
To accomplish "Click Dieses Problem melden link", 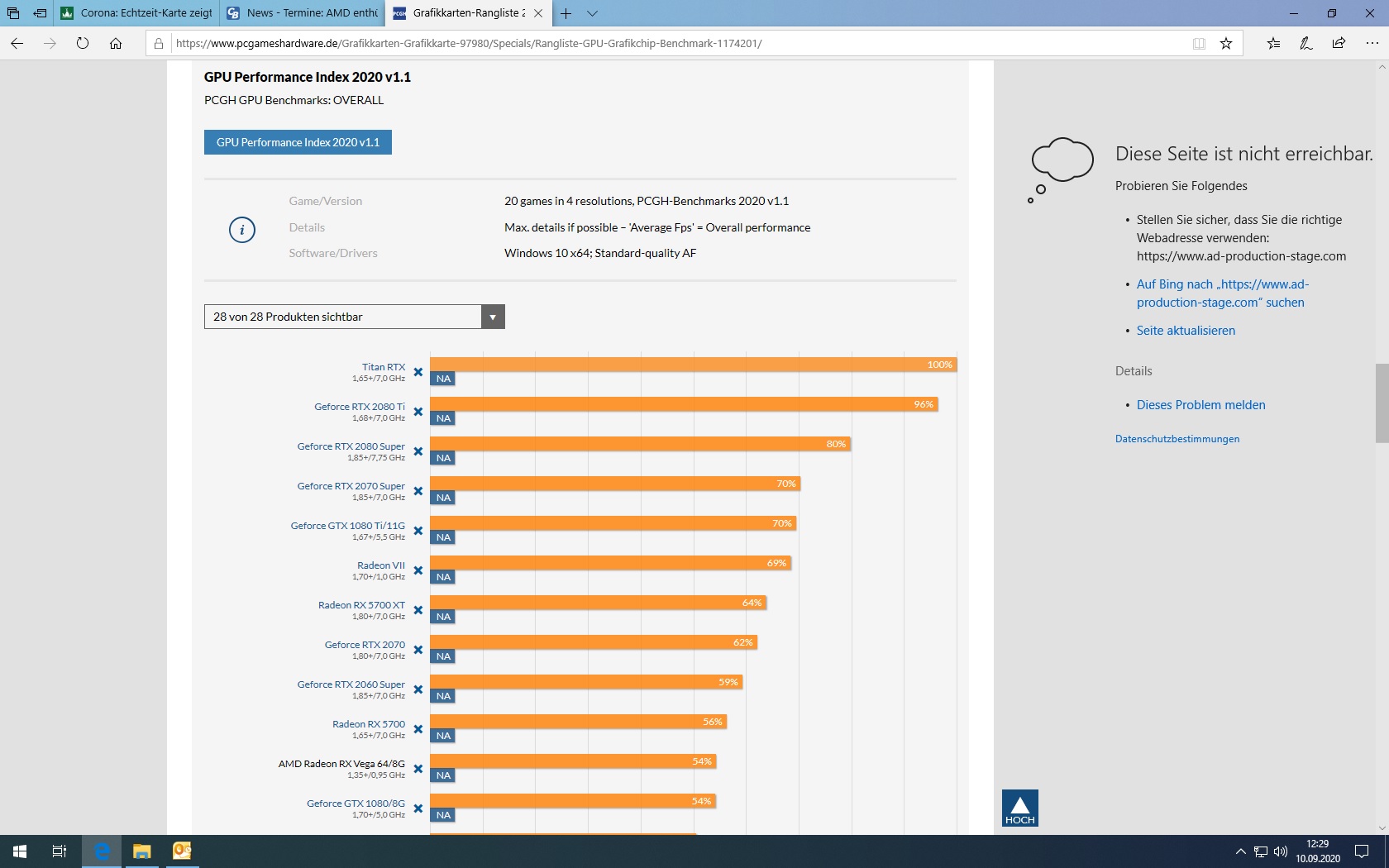I will coord(1200,405).
